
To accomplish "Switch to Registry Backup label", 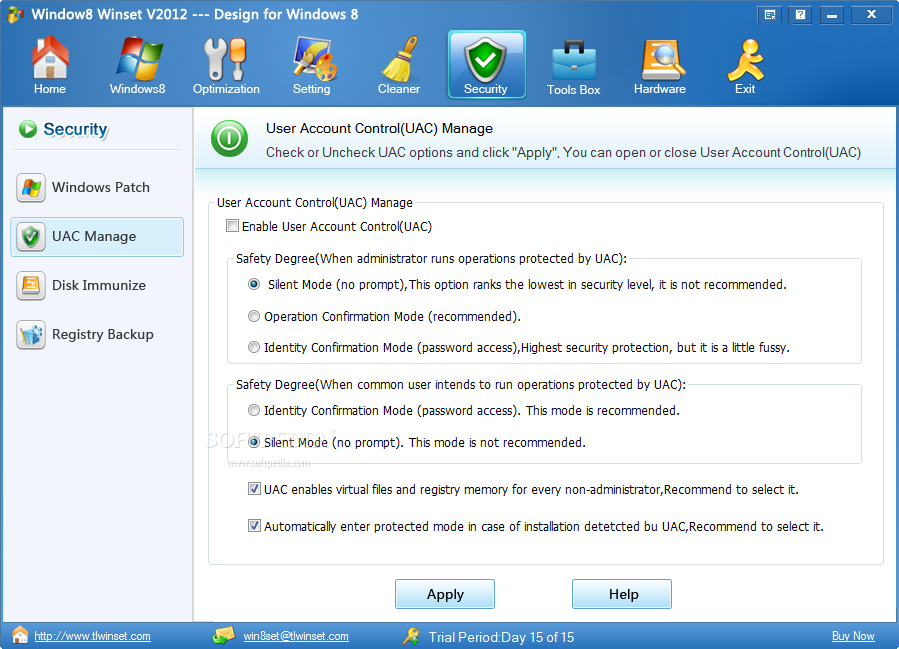I will 103,335.
